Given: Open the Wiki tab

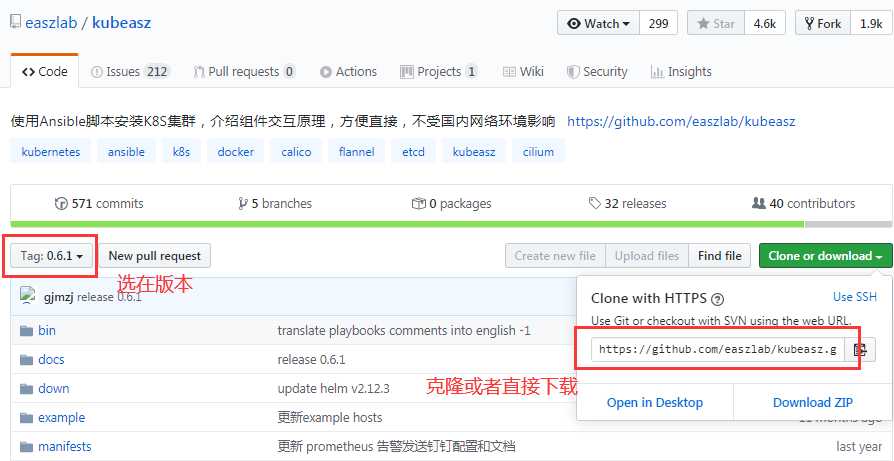Looking at the screenshot, I should click(523, 72).
